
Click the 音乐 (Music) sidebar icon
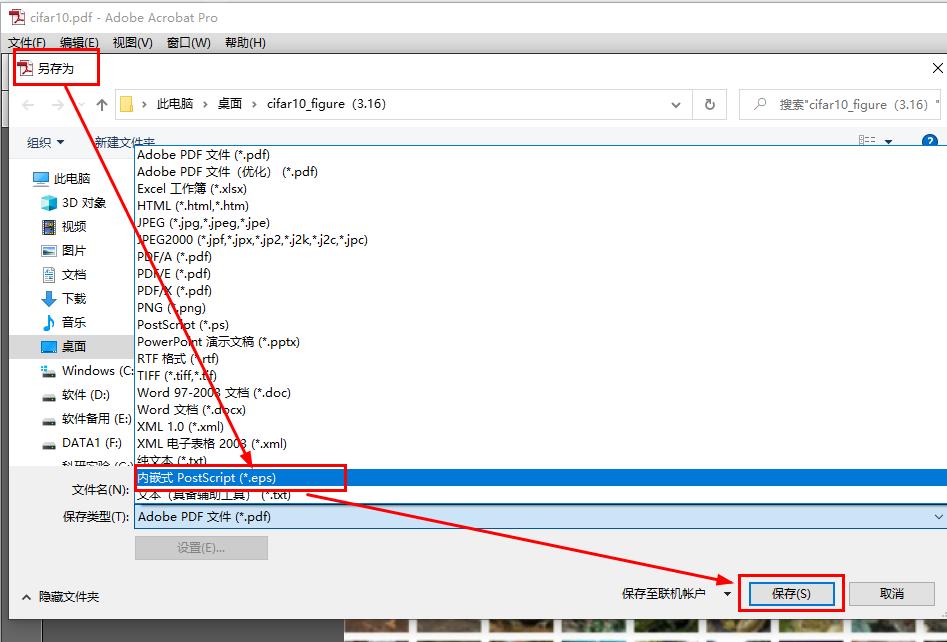pyautogui.click(x=50, y=322)
